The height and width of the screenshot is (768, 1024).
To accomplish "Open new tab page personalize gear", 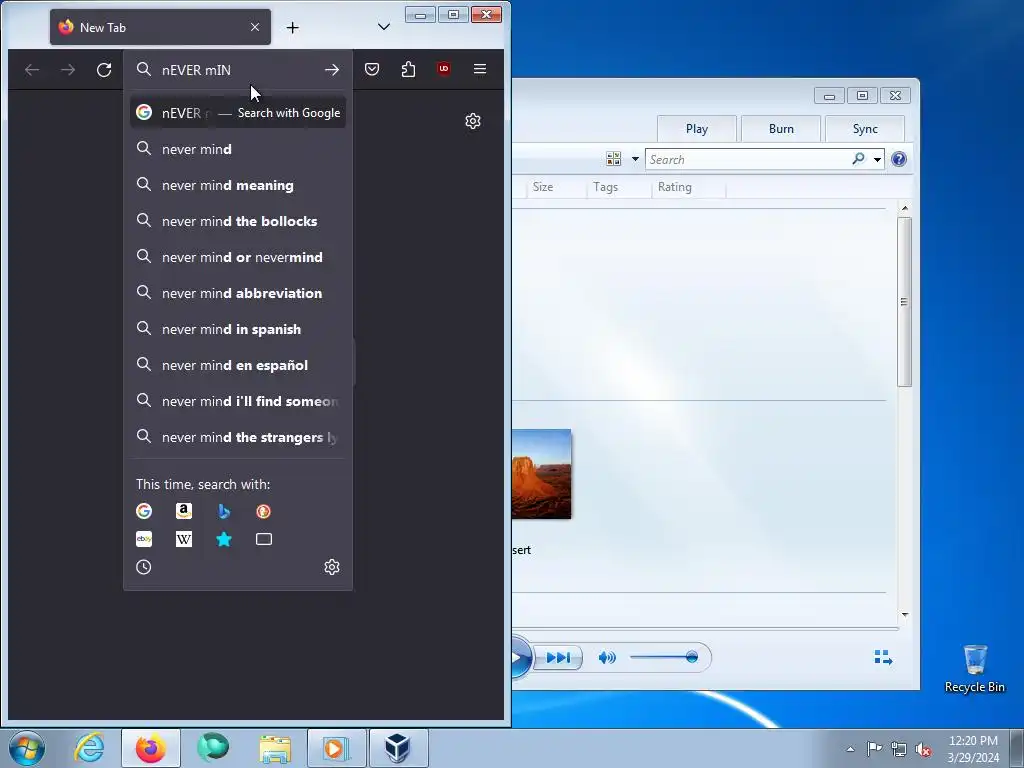I will click(x=473, y=121).
